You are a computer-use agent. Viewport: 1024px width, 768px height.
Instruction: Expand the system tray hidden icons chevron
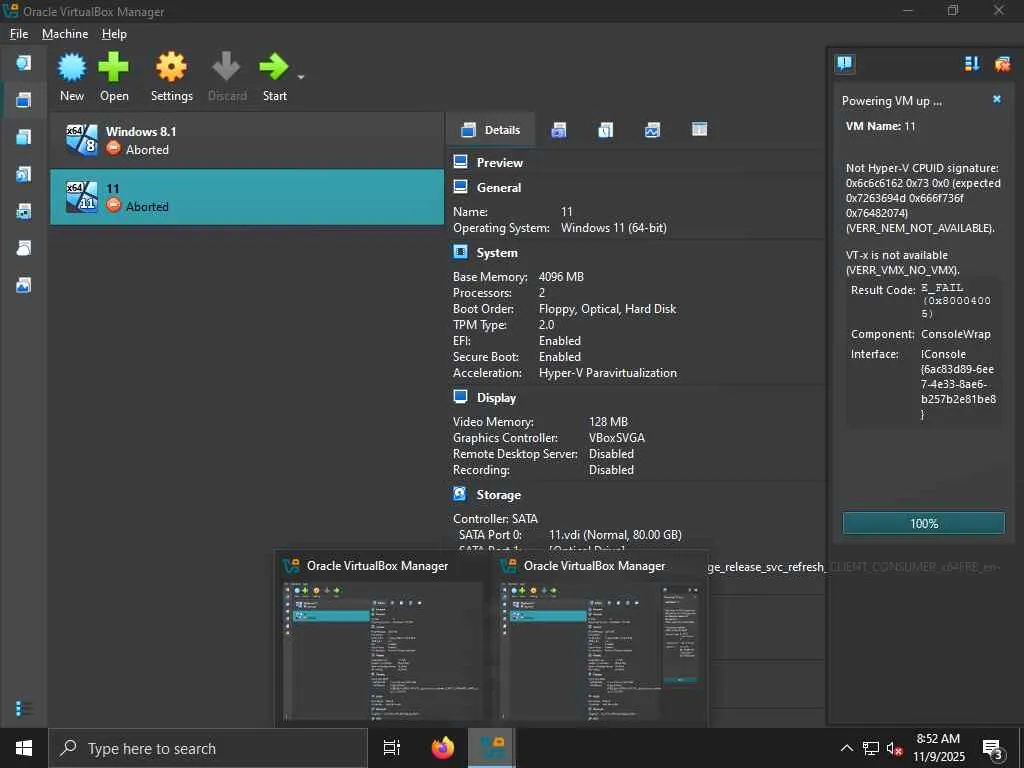846,748
